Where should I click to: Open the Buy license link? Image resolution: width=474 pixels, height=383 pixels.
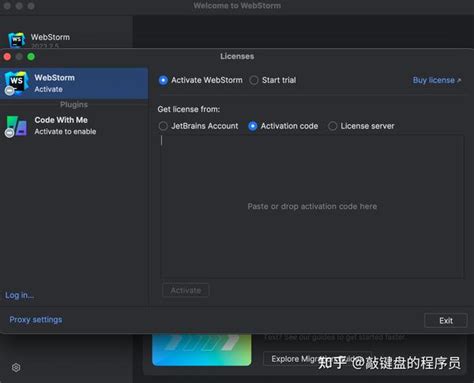point(437,80)
